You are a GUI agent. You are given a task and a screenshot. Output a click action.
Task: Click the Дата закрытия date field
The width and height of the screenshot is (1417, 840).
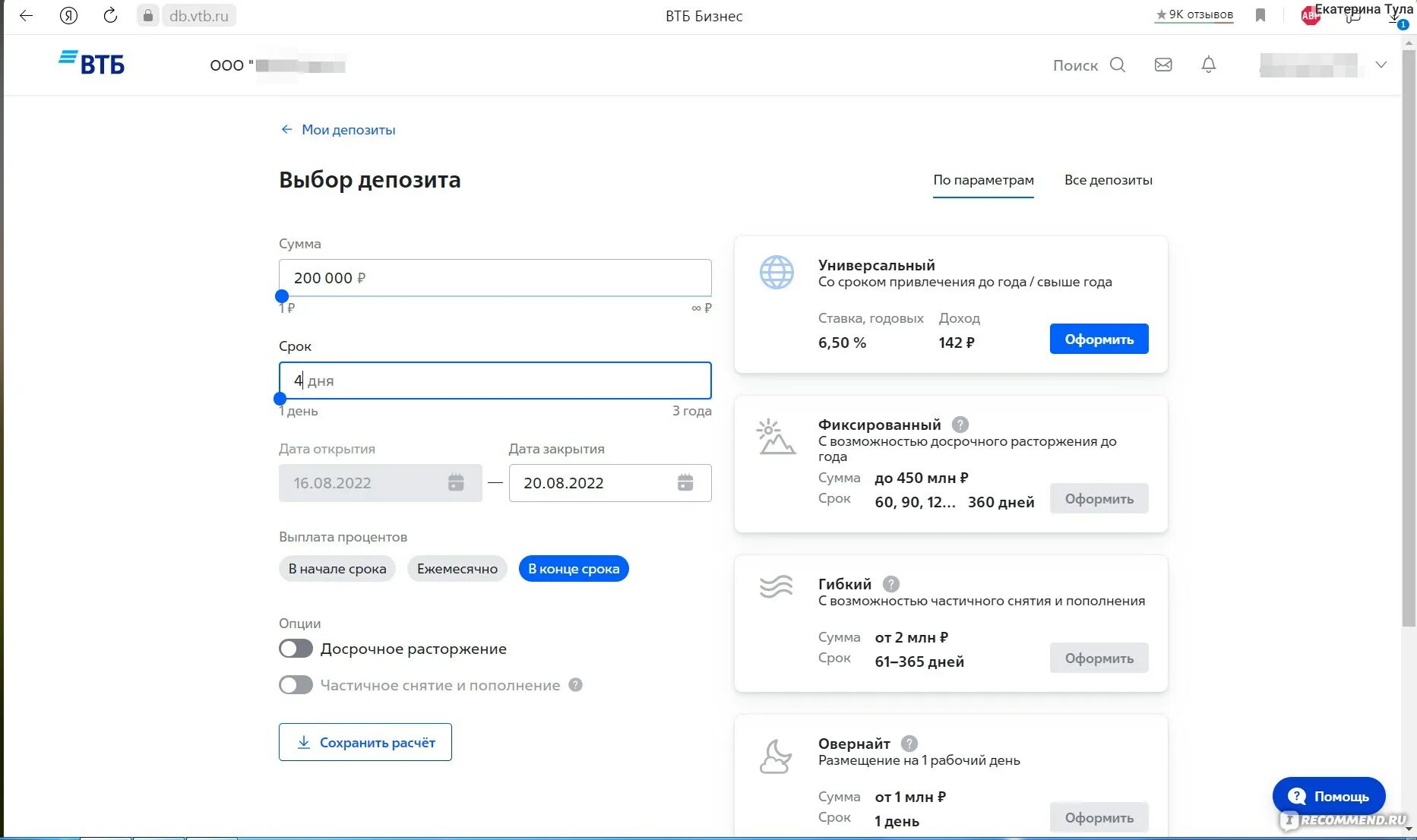tap(610, 483)
